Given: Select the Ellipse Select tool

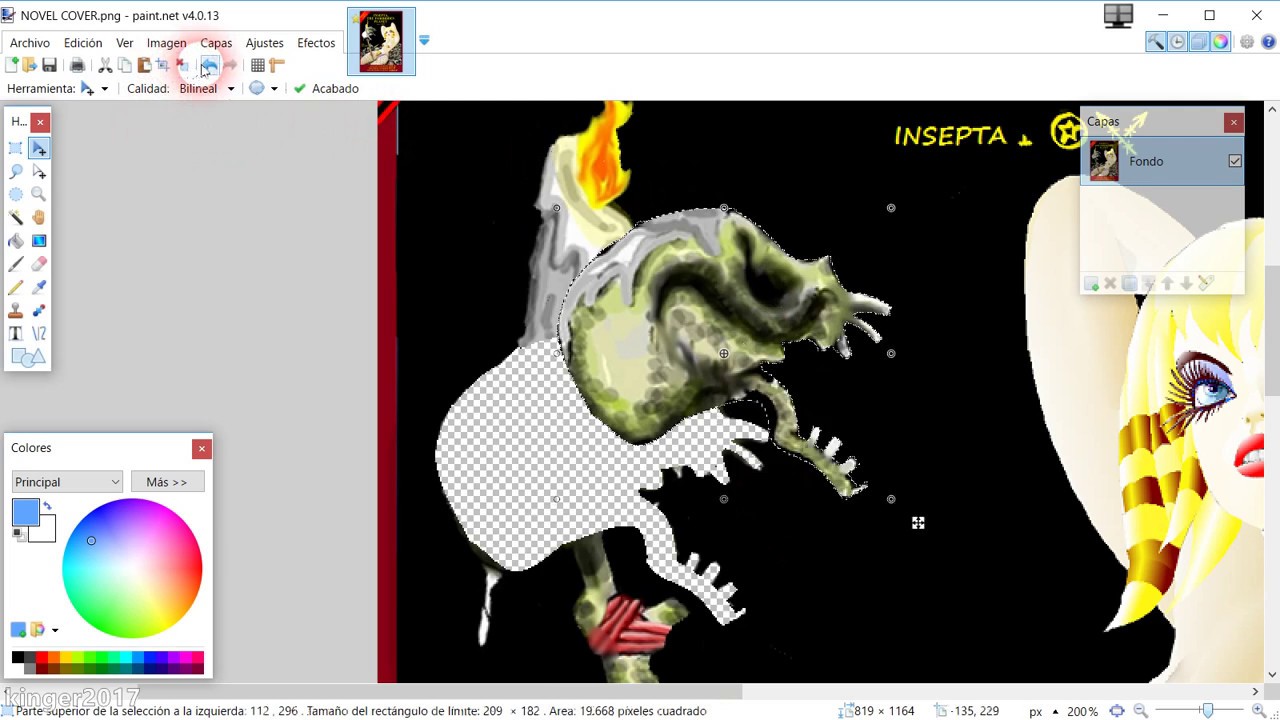Looking at the screenshot, I should click(16, 194).
